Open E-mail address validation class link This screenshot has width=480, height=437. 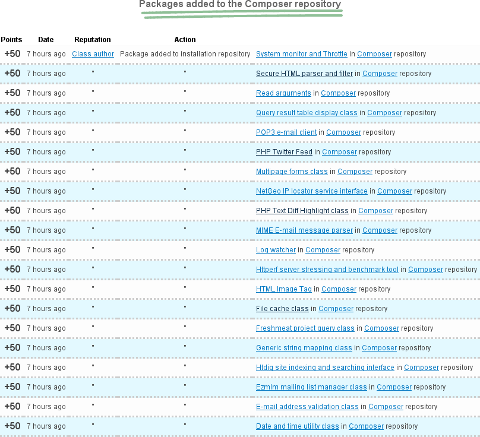tap(307, 407)
